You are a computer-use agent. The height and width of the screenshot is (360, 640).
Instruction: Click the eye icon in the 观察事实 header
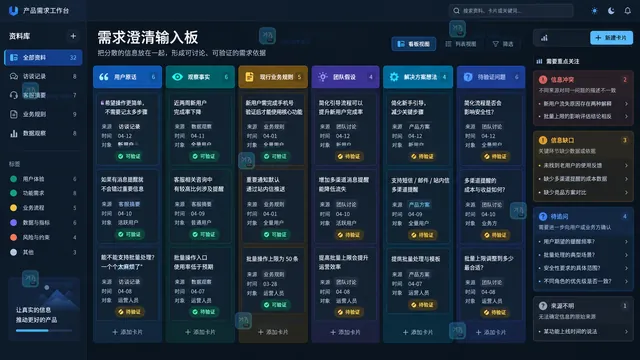tap(177, 77)
